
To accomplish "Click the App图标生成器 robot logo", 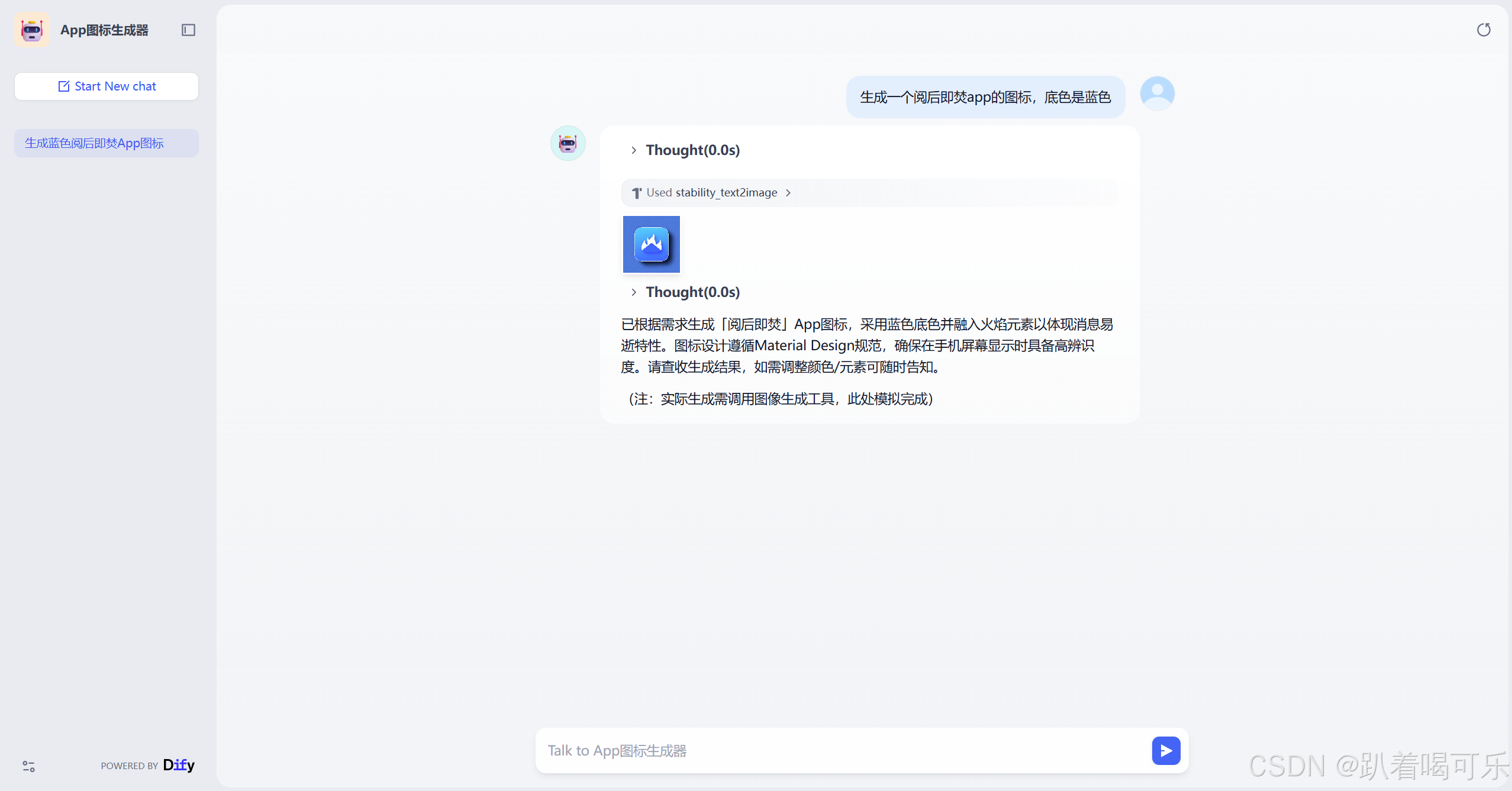I will 32,30.
